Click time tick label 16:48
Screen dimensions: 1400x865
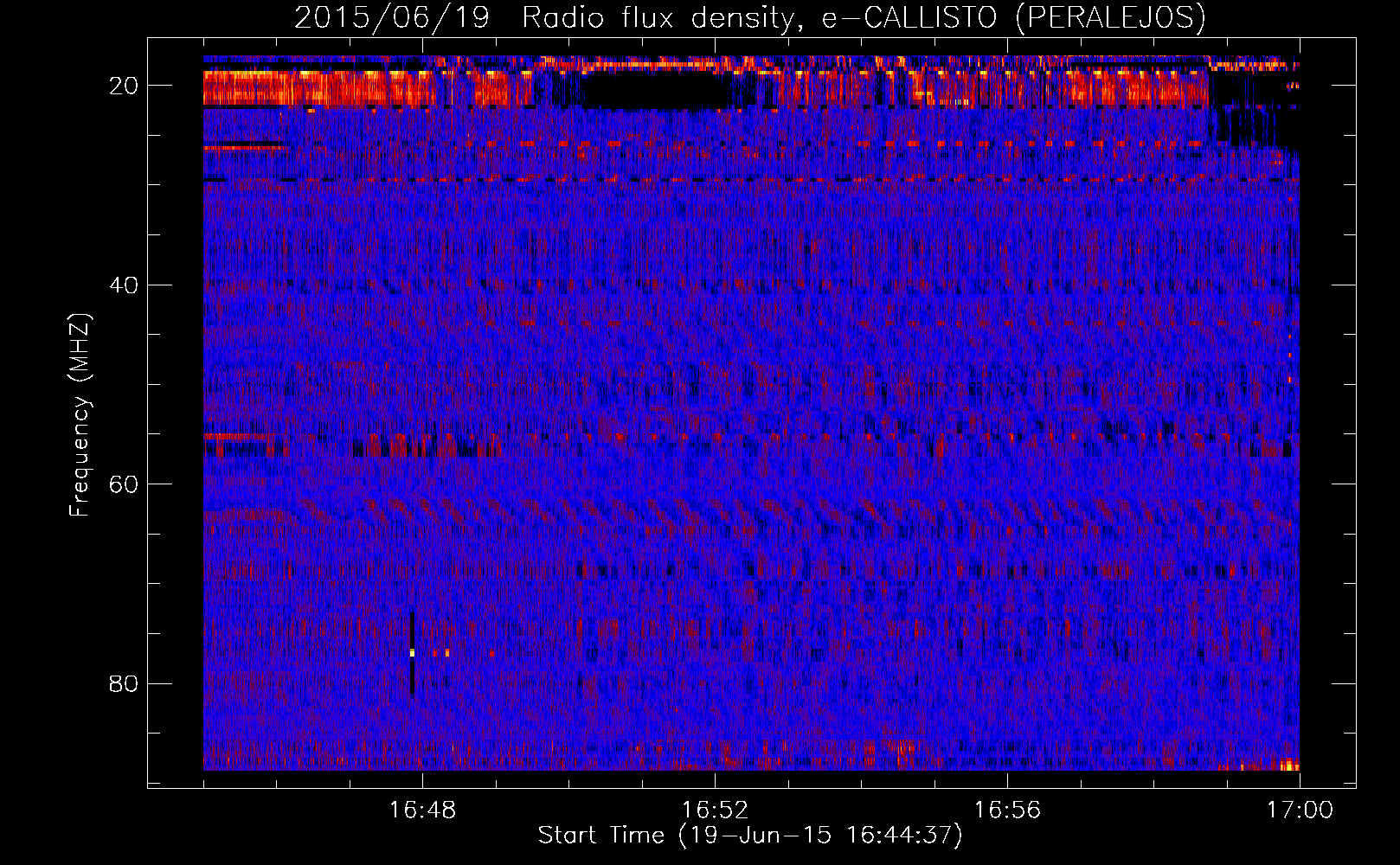point(422,810)
